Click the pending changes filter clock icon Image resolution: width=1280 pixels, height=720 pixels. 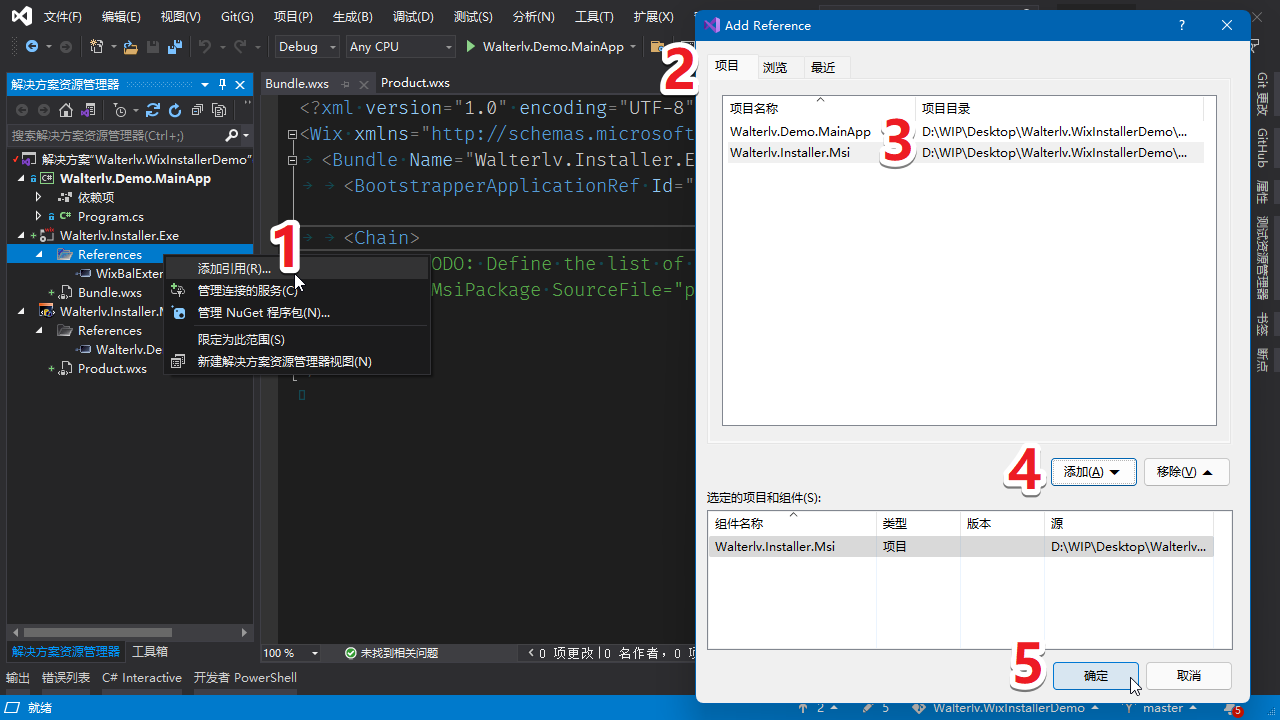tap(121, 110)
